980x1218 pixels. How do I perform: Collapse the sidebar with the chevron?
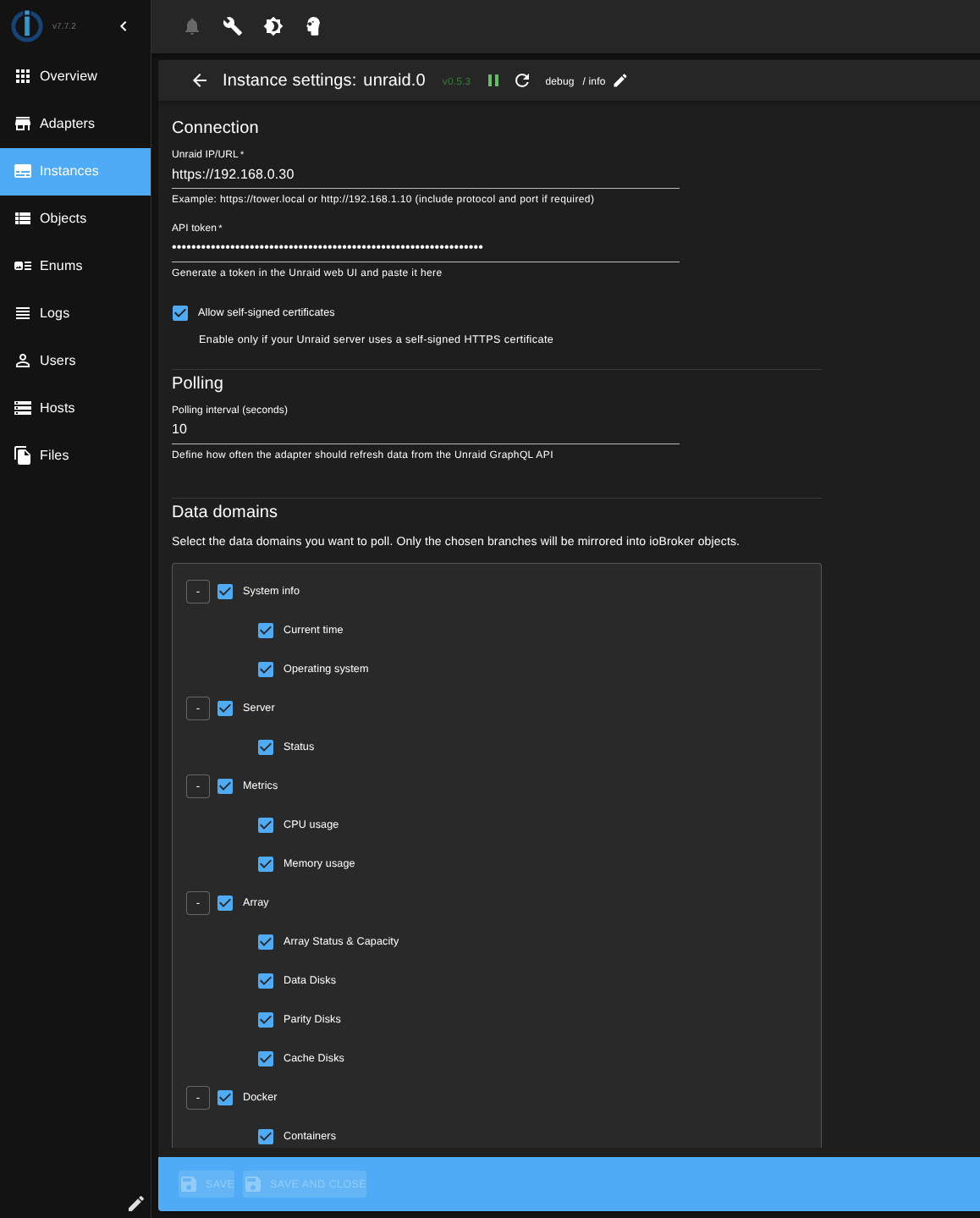[x=124, y=26]
